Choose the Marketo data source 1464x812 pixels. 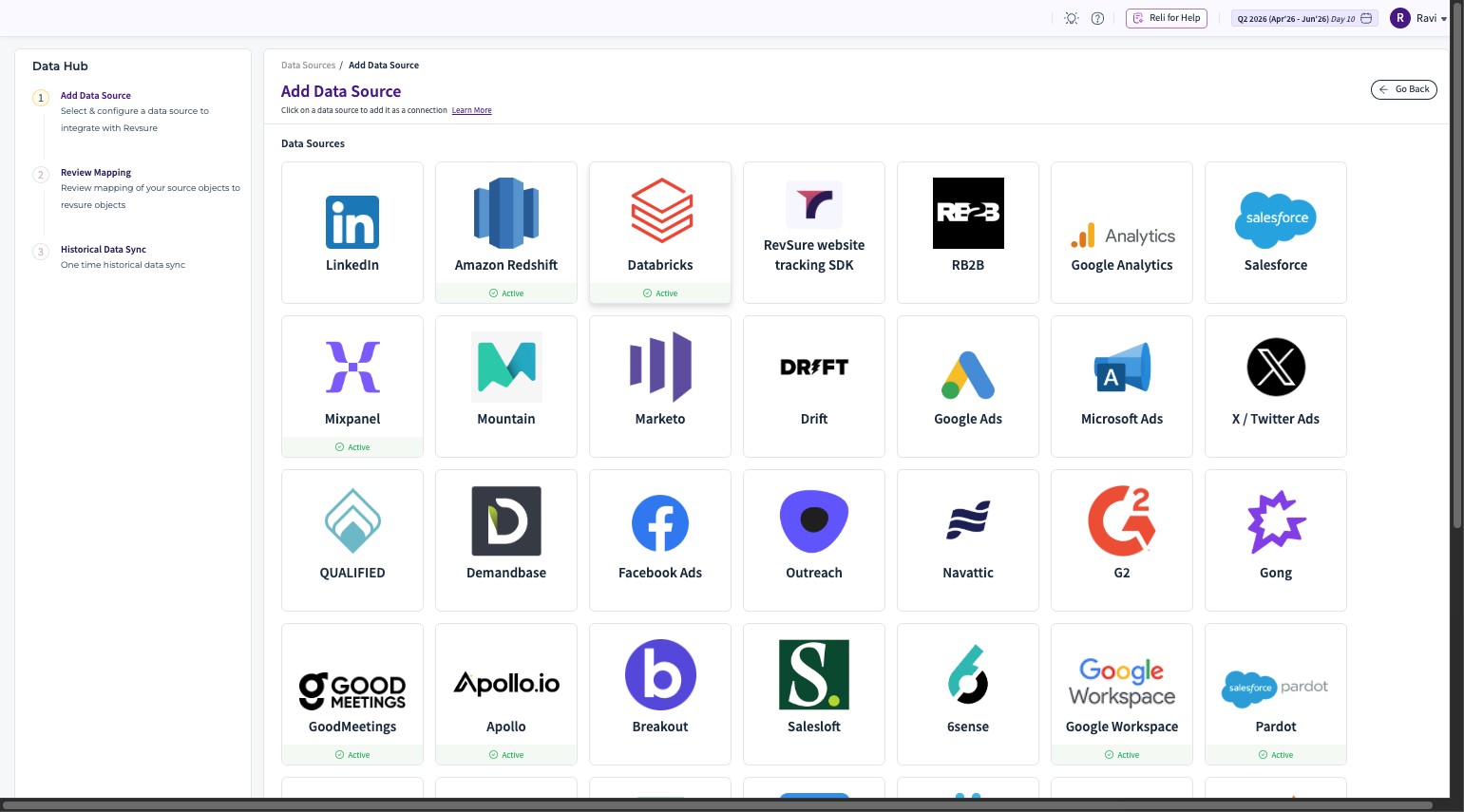coord(660,387)
